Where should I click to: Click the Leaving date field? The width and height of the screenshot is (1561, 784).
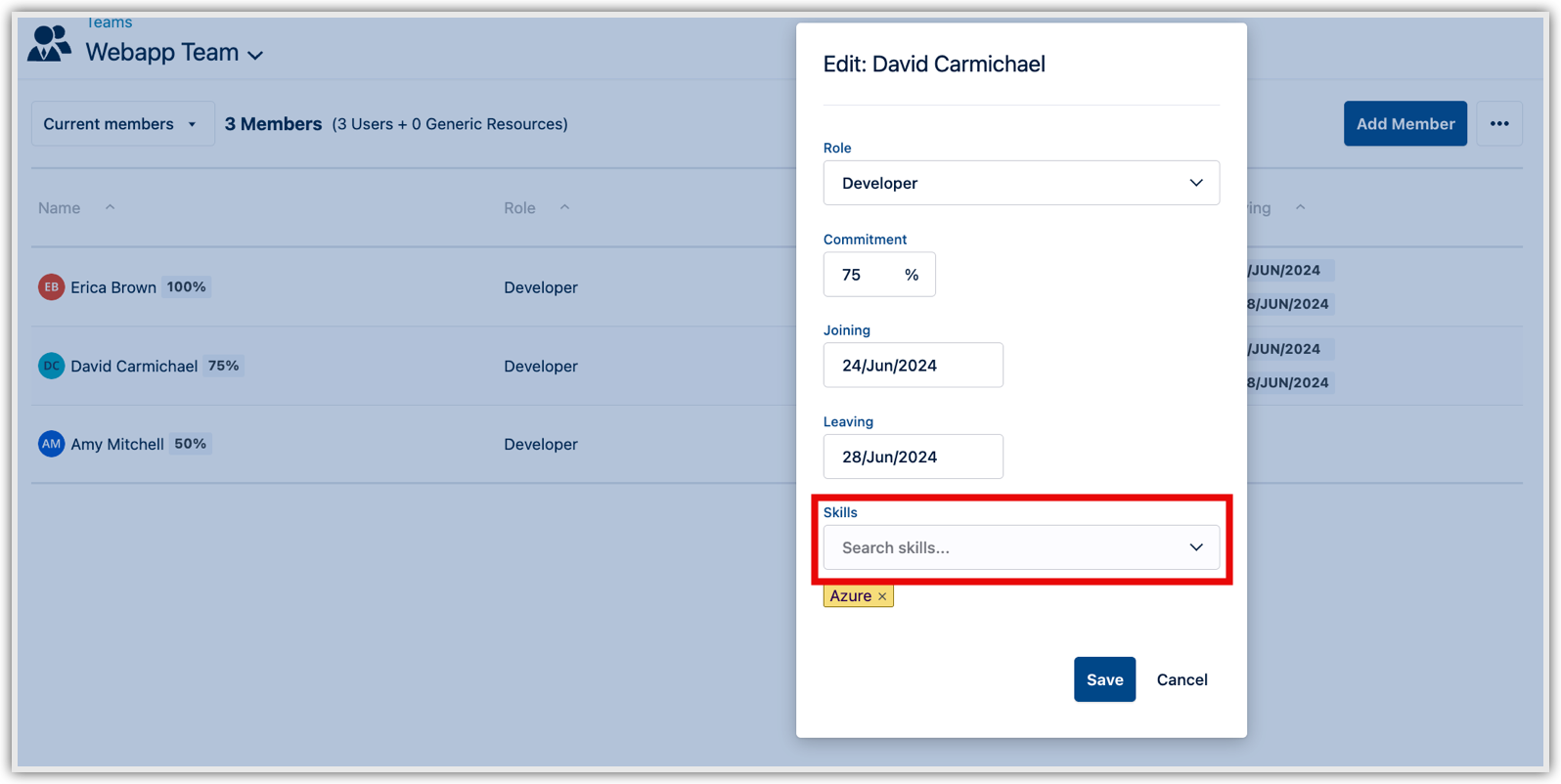click(x=913, y=457)
